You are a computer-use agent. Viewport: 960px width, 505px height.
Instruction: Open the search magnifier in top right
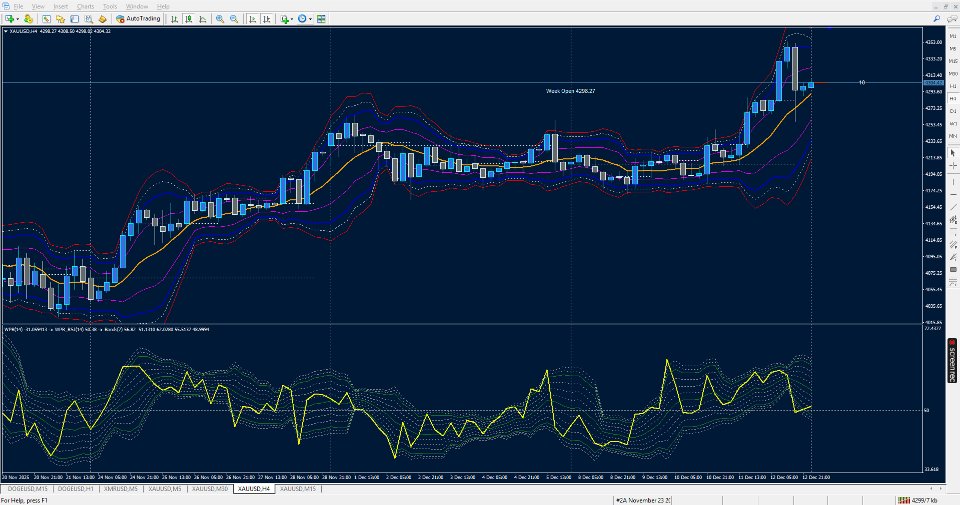[x=937, y=19]
